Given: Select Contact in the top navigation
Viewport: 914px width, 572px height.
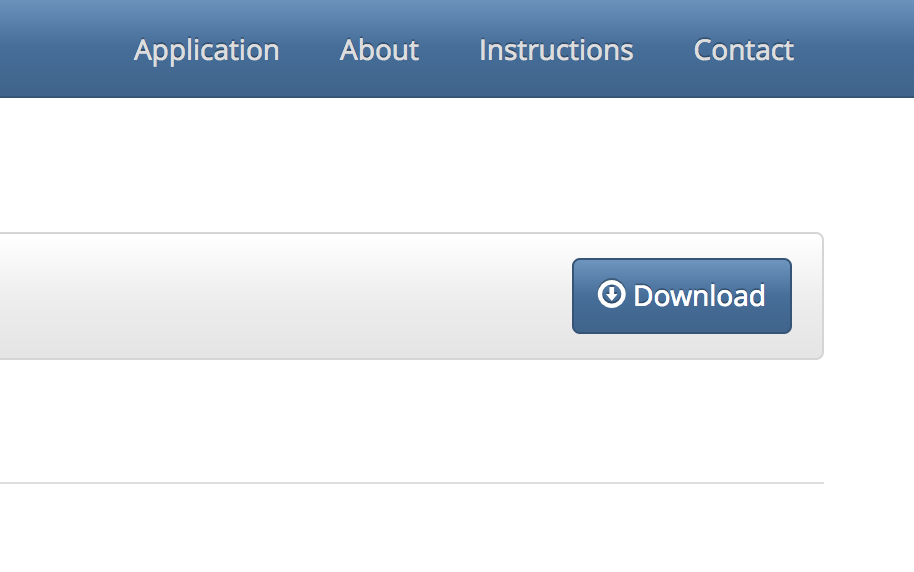Looking at the screenshot, I should click(743, 50).
